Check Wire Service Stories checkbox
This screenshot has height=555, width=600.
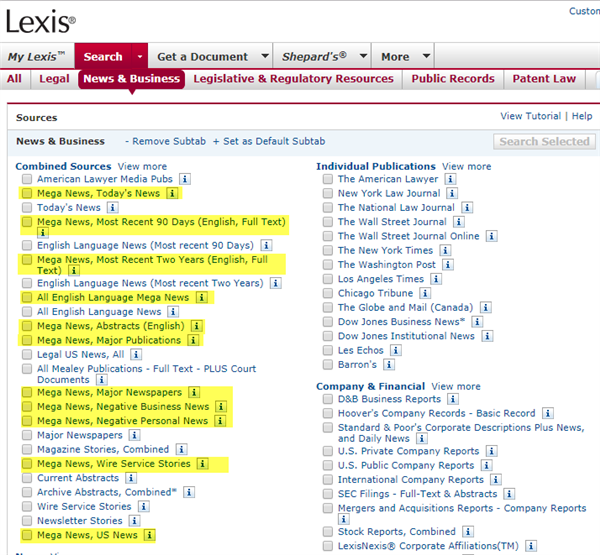click(x=27, y=506)
